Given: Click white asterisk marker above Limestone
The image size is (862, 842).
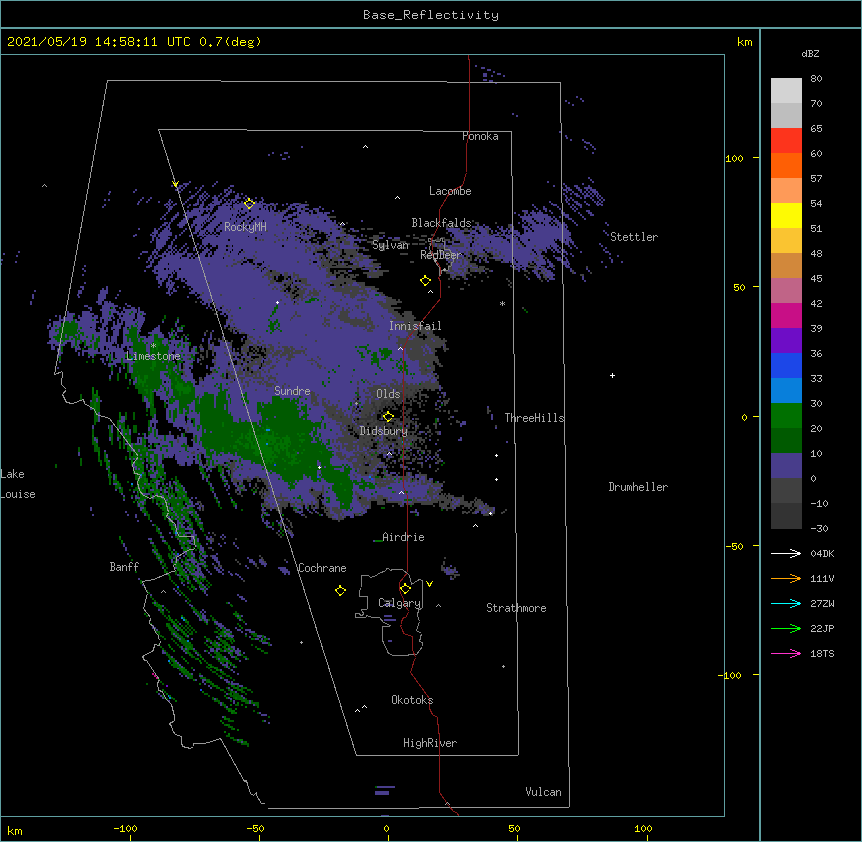Looking at the screenshot, I should pos(153,346).
